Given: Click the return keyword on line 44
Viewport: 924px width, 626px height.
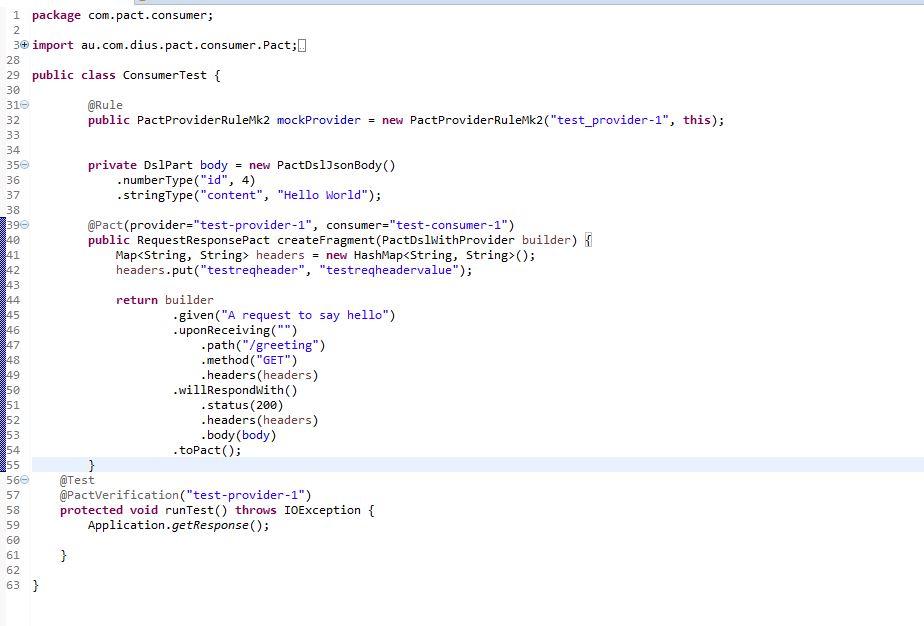Looking at the screenshot, I should (137, 300).
